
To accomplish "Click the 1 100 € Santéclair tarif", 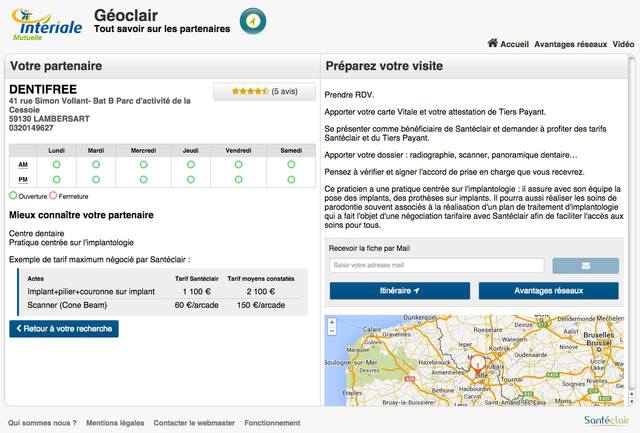I will click(x=196, y=291).
